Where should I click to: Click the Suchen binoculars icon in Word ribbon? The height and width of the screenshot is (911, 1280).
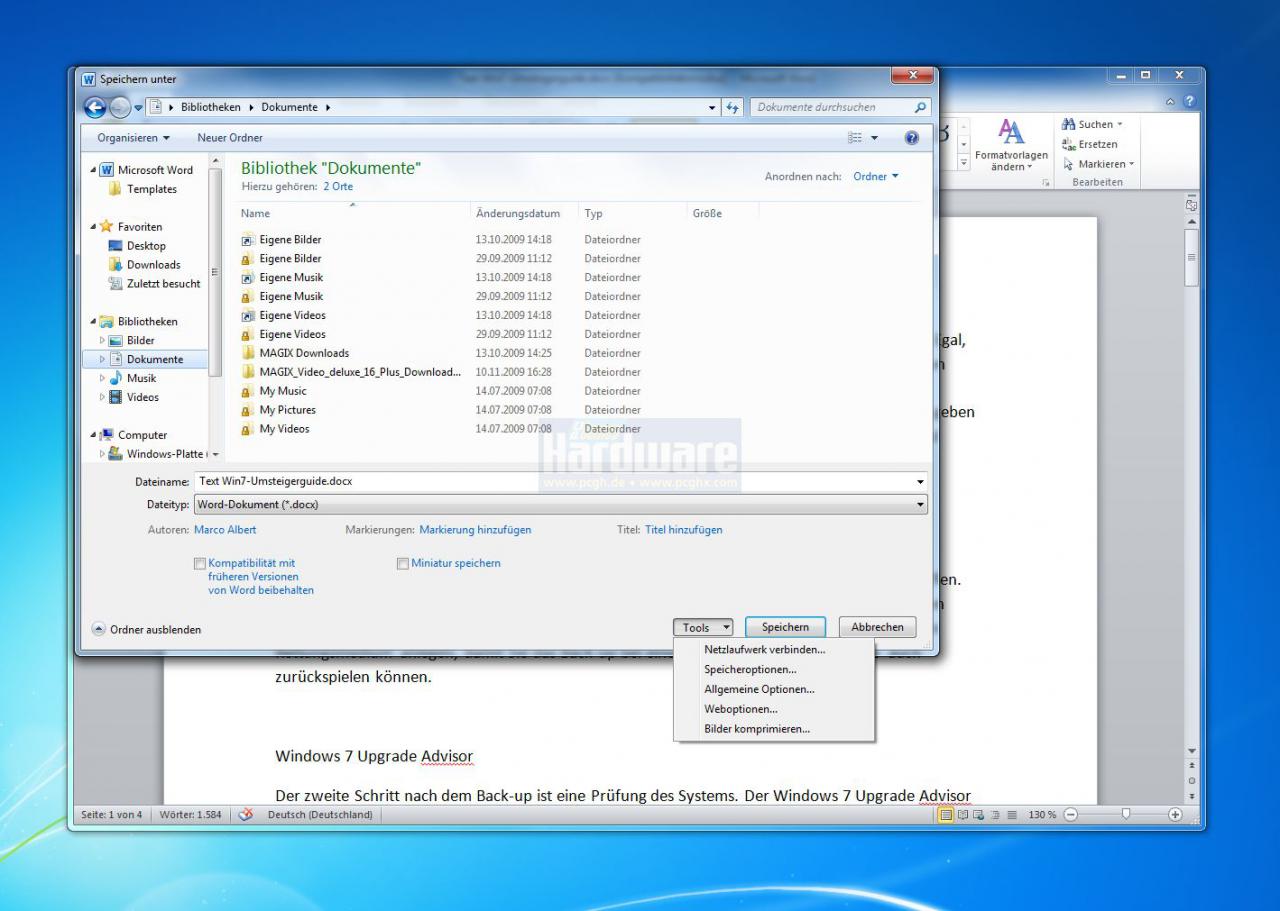click(1069, 124)
